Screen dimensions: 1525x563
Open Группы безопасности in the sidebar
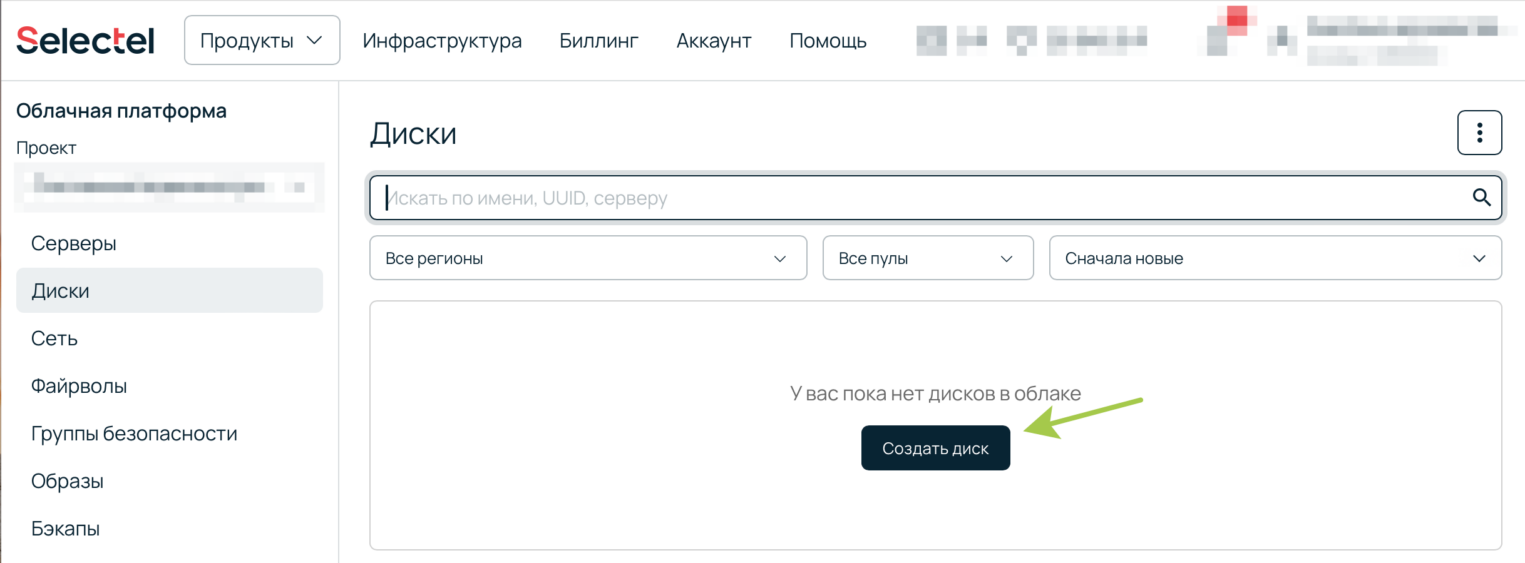pos(134,434)
